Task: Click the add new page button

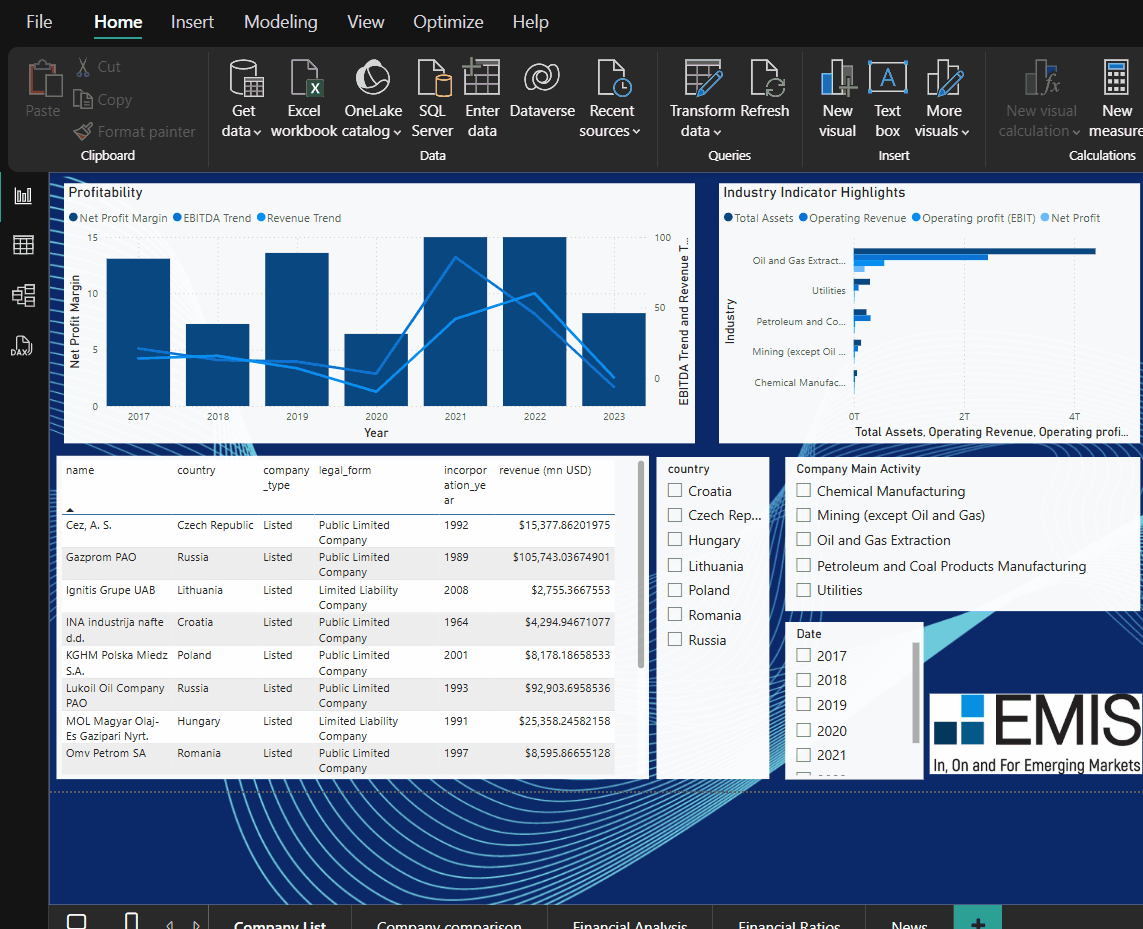Action: pyautogui.click(x=977, y=920)
